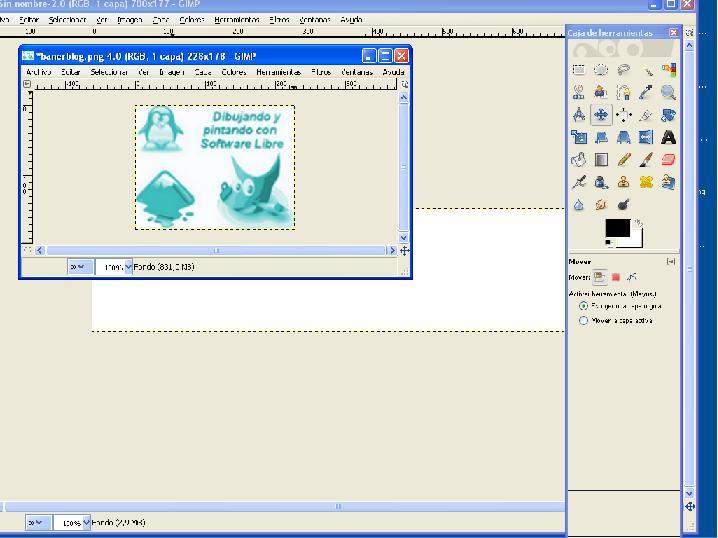This screenshot has height=538, width=718.
Task: Select the Select by Color tool
Action: point(669,70)
